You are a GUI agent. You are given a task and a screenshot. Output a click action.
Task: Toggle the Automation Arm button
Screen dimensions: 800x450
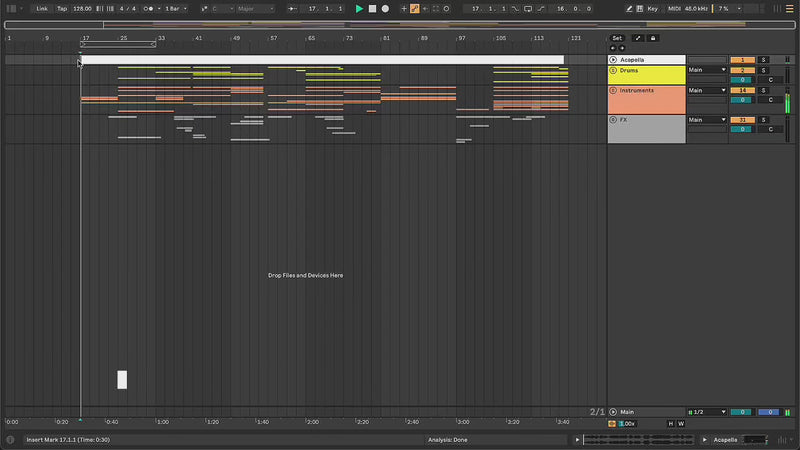pyautogui.click(x=414, y=8)
